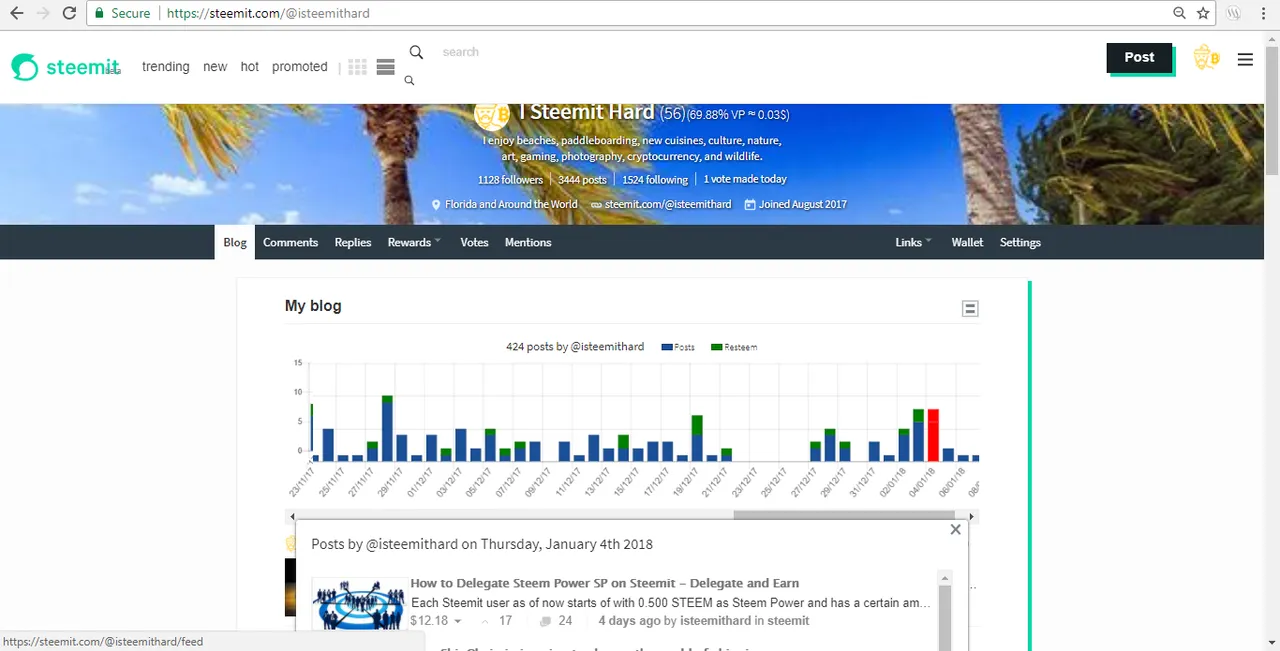Open the Wallet tab
Viewport: 1280px width, 651px height.
967,242
